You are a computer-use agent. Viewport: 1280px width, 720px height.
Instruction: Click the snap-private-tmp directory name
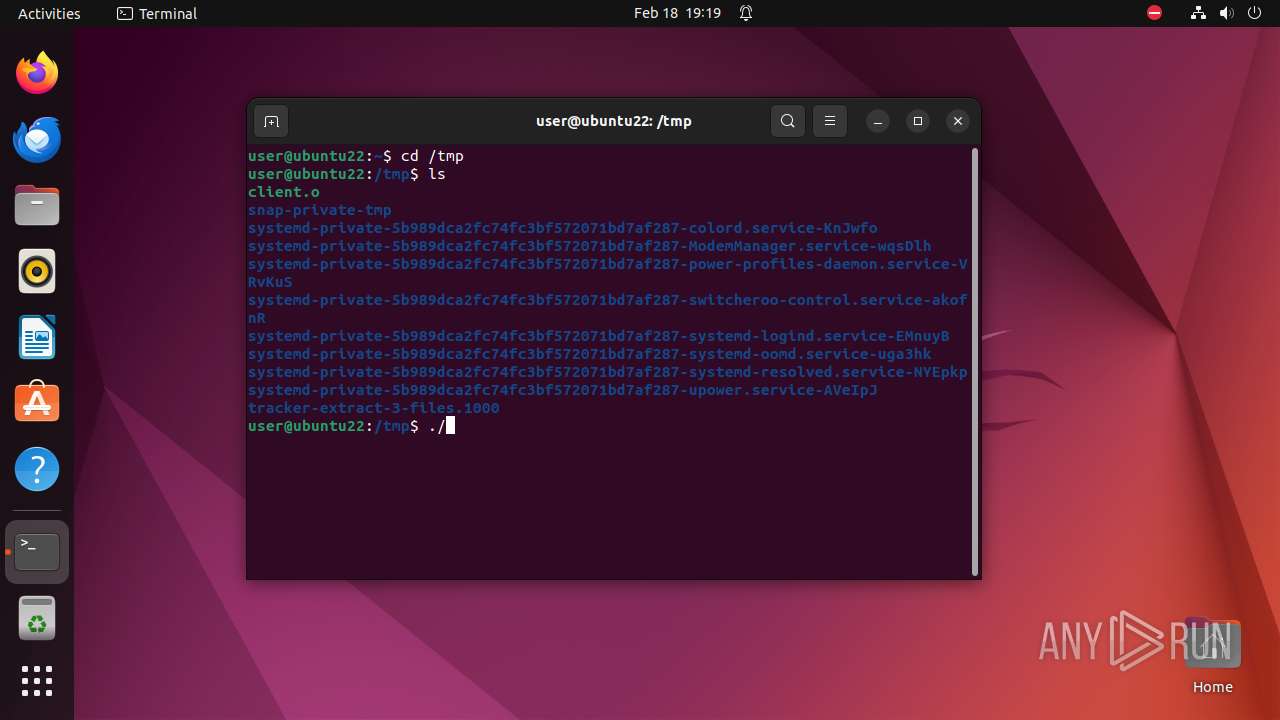coord(320,210)
